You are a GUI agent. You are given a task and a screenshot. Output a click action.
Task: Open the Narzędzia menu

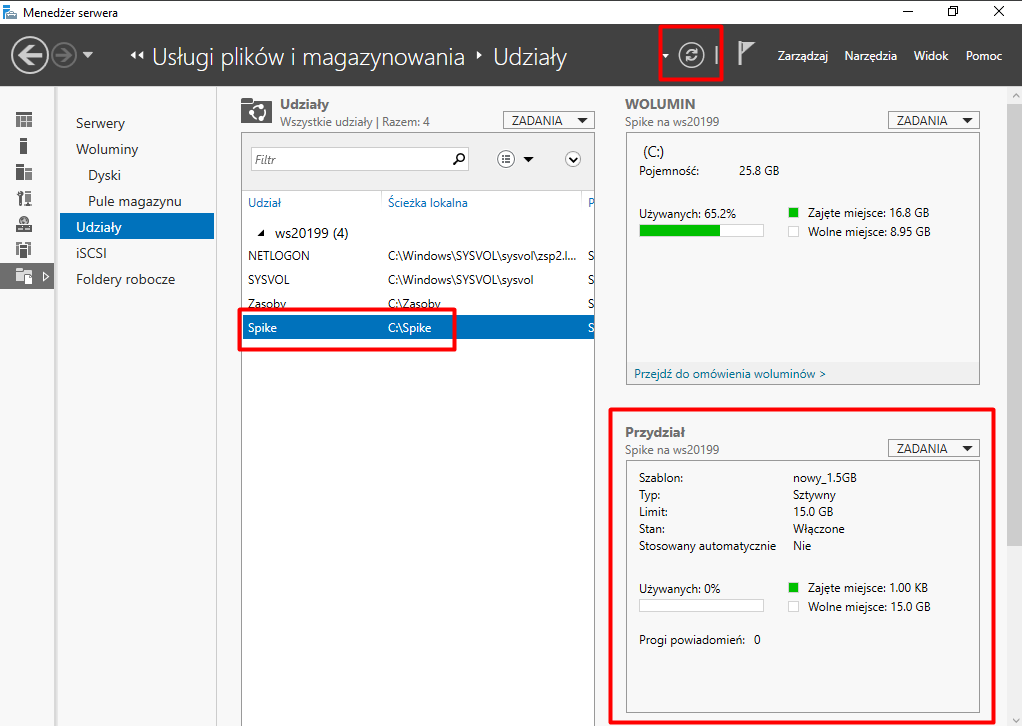[x=870, y=56]
